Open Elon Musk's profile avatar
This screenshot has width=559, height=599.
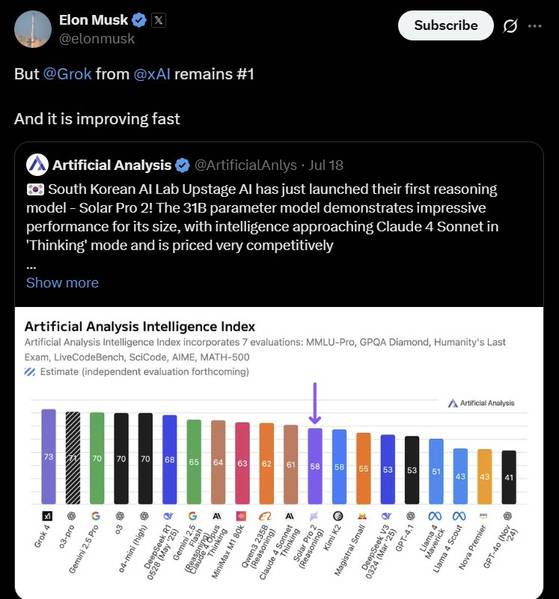point(33,29)
